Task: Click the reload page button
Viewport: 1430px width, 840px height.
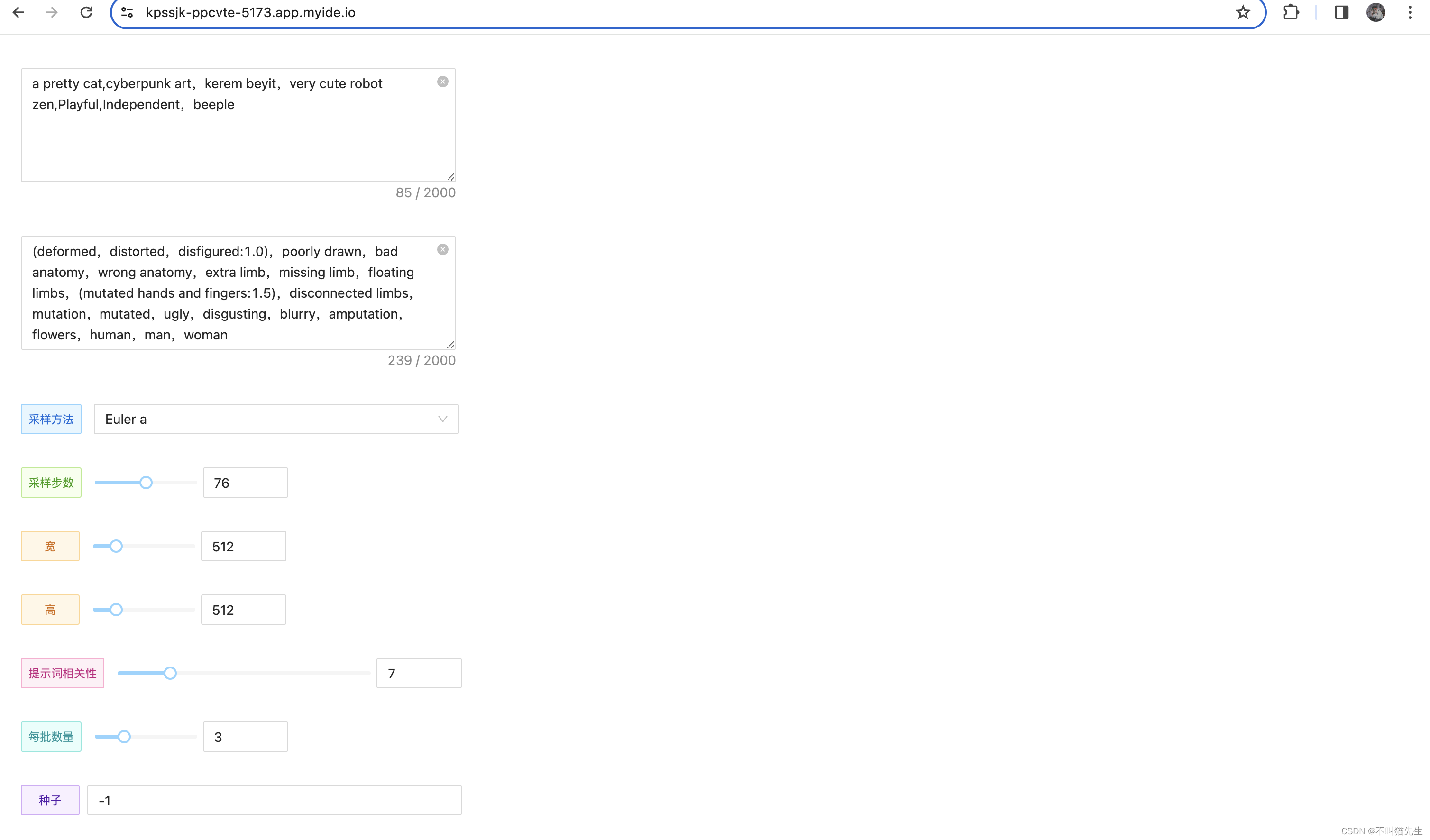Action: point(87,12)
